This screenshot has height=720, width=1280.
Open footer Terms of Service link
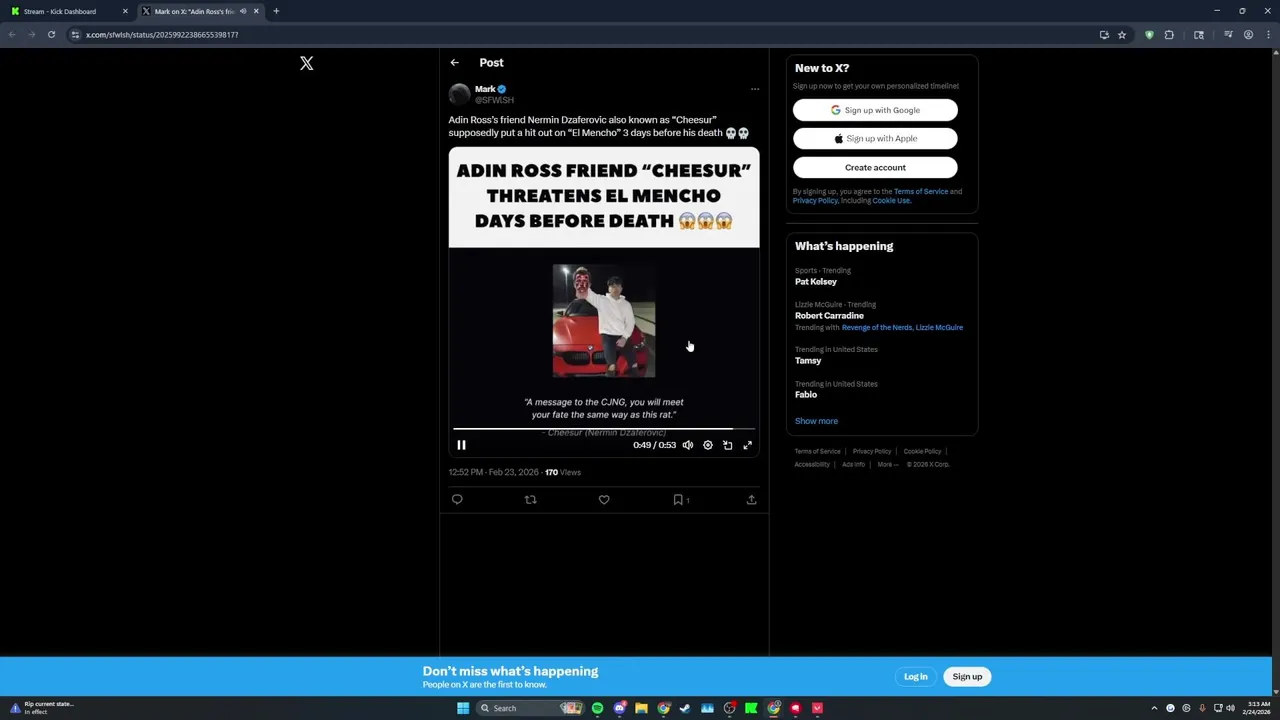tap(817, 452)
